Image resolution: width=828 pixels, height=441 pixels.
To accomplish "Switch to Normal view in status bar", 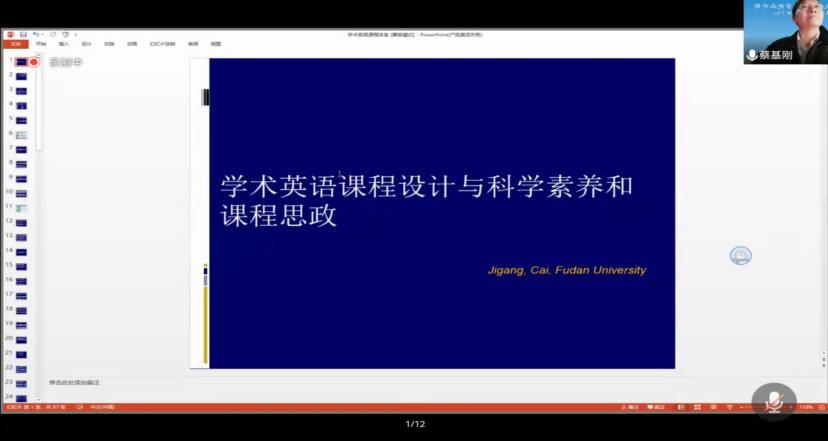I will [x=681, y=407].
